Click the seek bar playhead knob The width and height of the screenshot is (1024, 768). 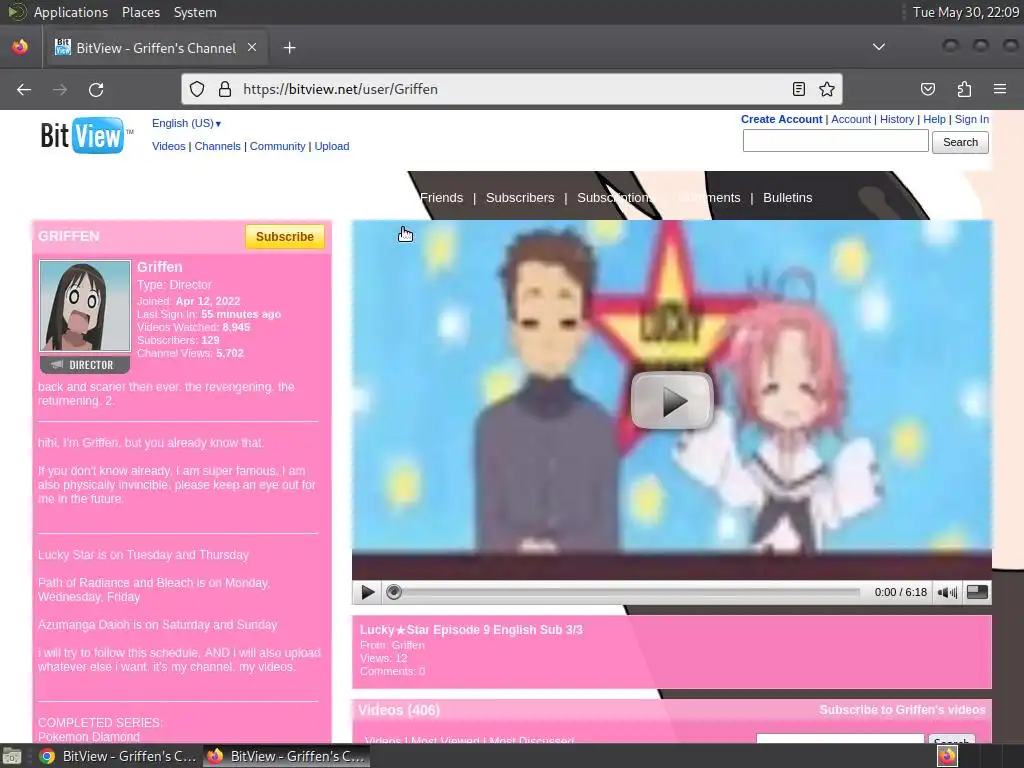pos(393,592)
